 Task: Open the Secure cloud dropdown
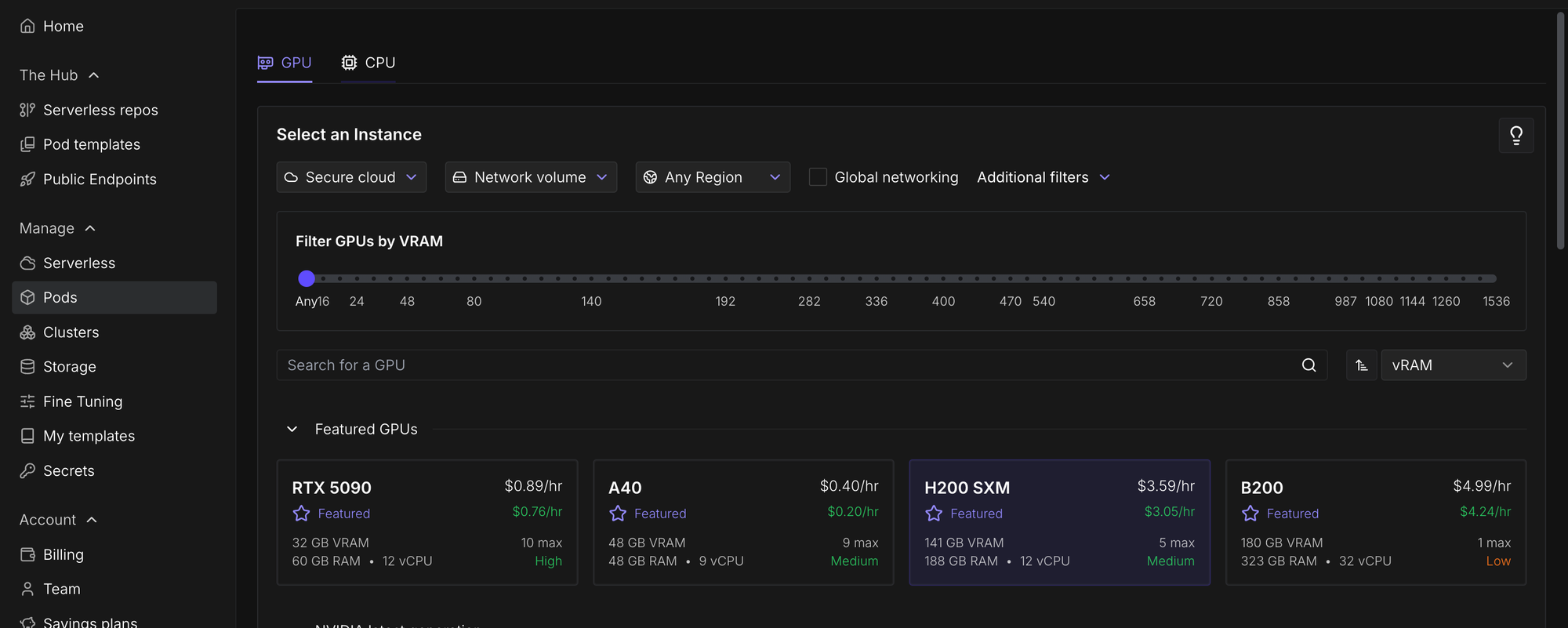[x=350, y=177]
